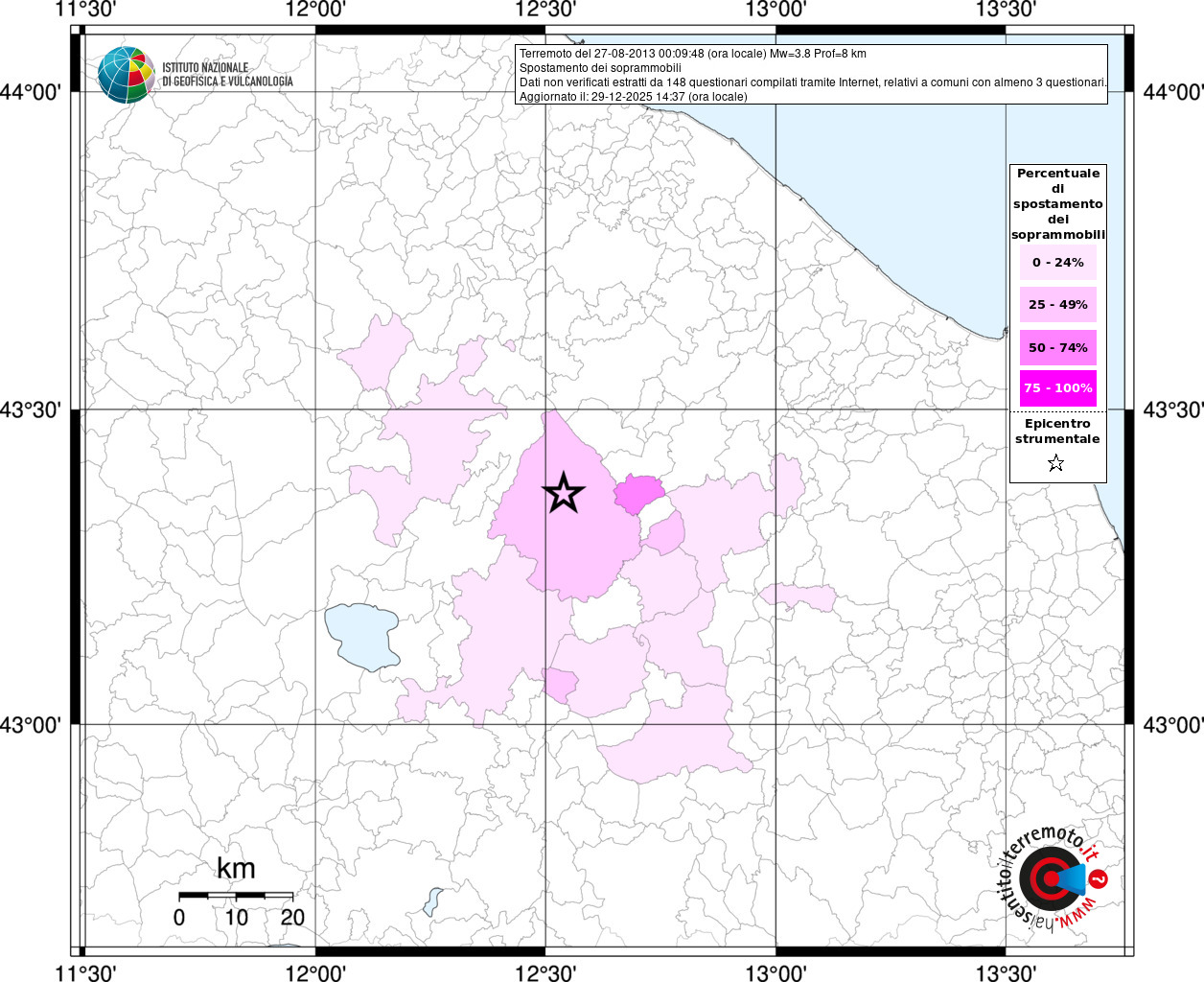Click the left latitude label 44°00'
The image size is (1204, 982).
point(30,92)
